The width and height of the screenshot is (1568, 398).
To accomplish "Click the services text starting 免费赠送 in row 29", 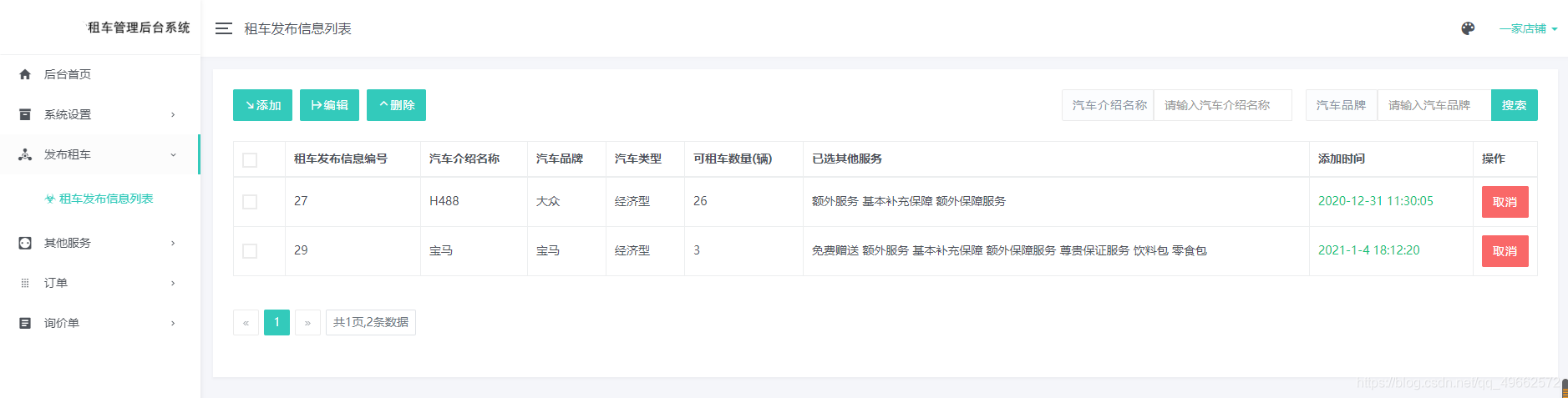I will point(1009,250).
